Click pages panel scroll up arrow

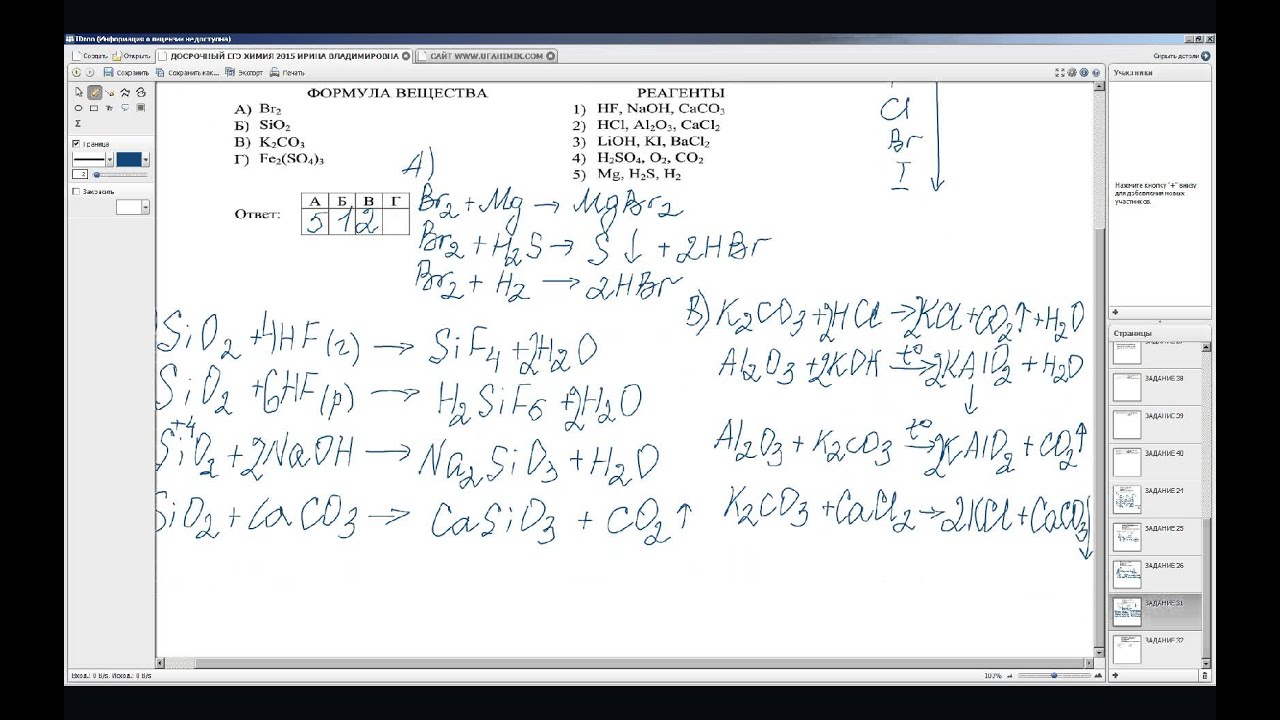point(1208,345)
